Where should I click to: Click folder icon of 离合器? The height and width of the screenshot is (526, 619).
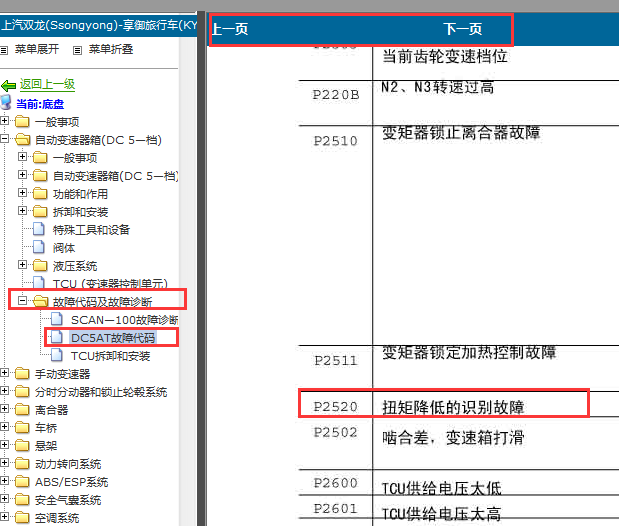22,409
